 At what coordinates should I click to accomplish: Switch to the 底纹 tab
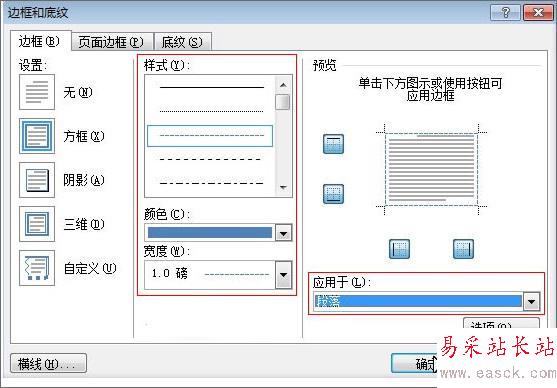coord(182,42)
